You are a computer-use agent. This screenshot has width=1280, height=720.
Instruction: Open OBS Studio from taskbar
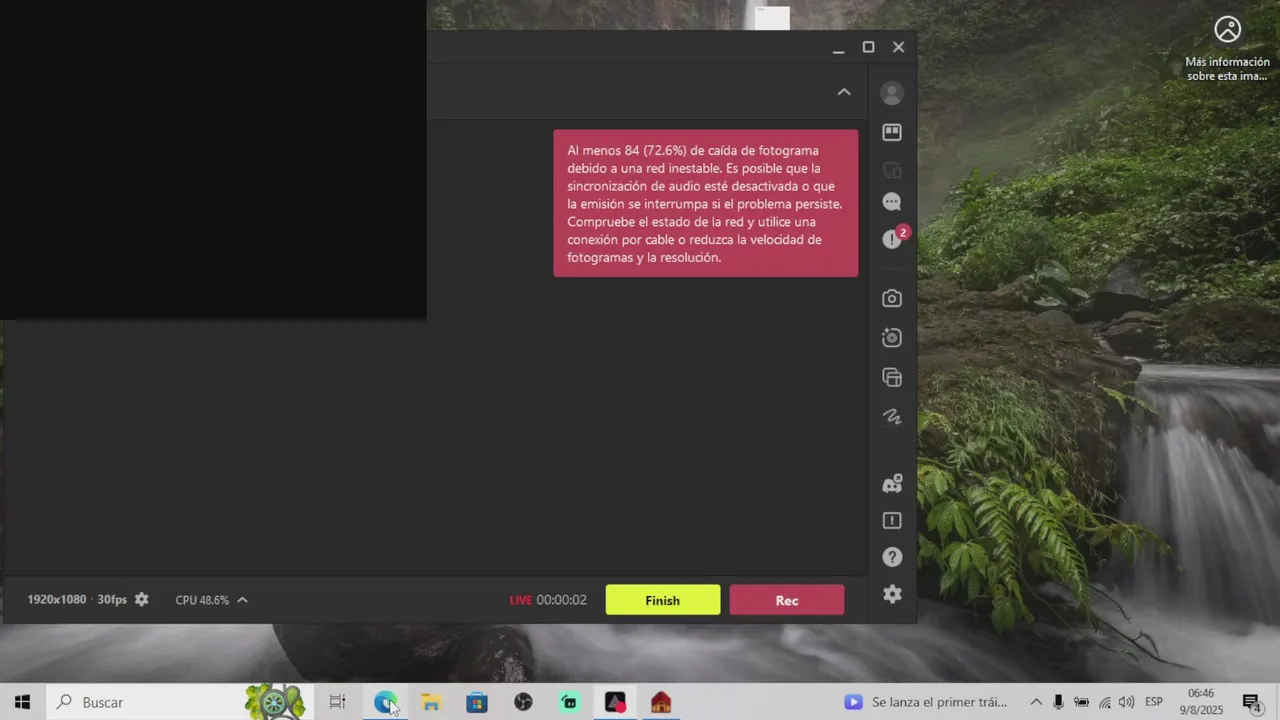(x=523, y=702)
